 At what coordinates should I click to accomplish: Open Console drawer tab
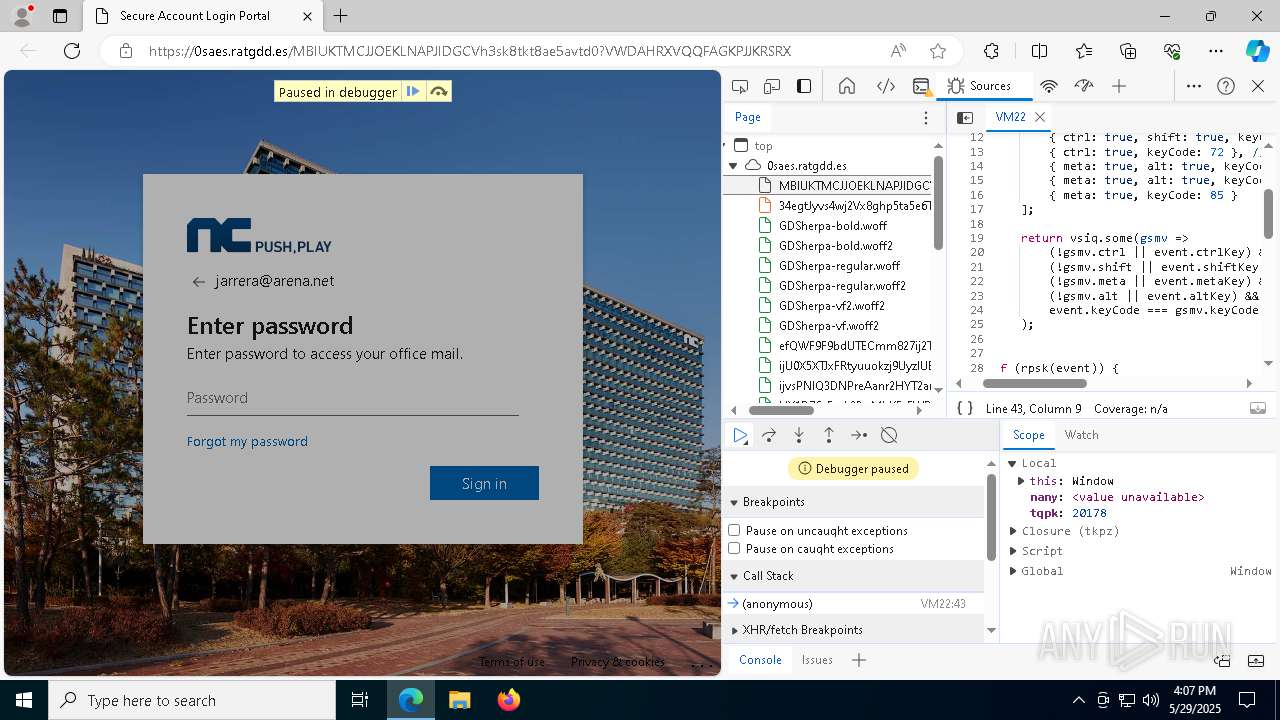[760, 660]
